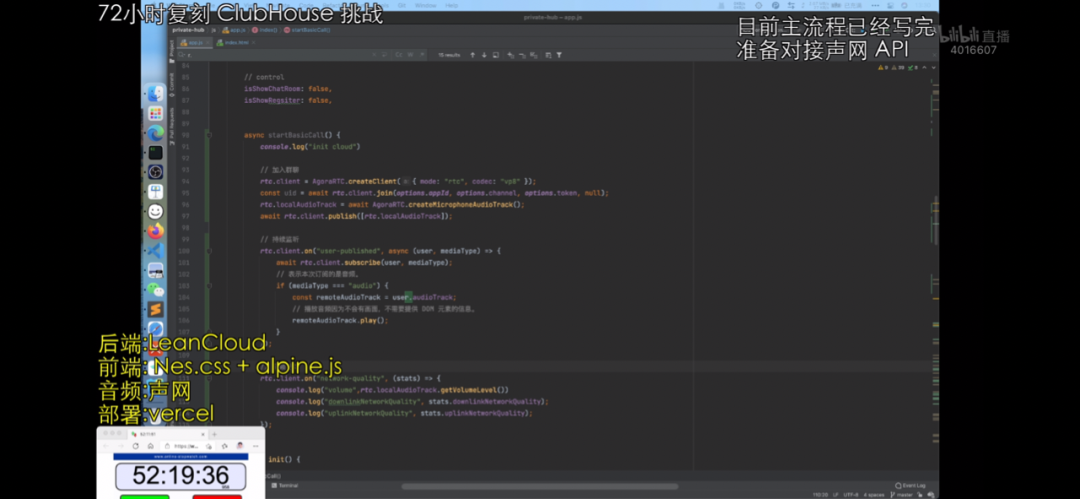Image resolution: width=1080 pixels, height=499 pixels.
Task: Launch Firefox from the dock
Action: 156,231
